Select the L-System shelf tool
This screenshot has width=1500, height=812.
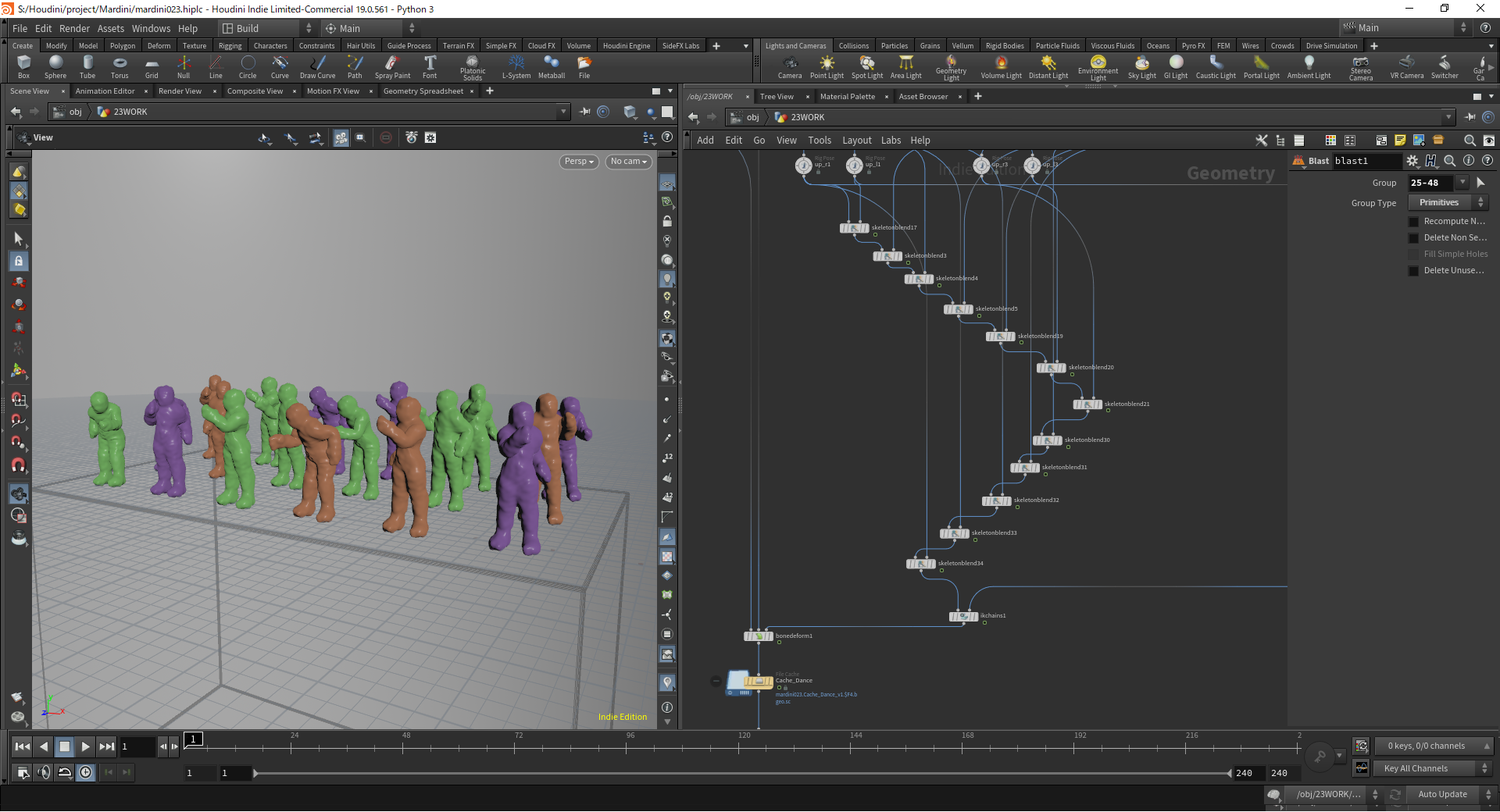(516, 67)
